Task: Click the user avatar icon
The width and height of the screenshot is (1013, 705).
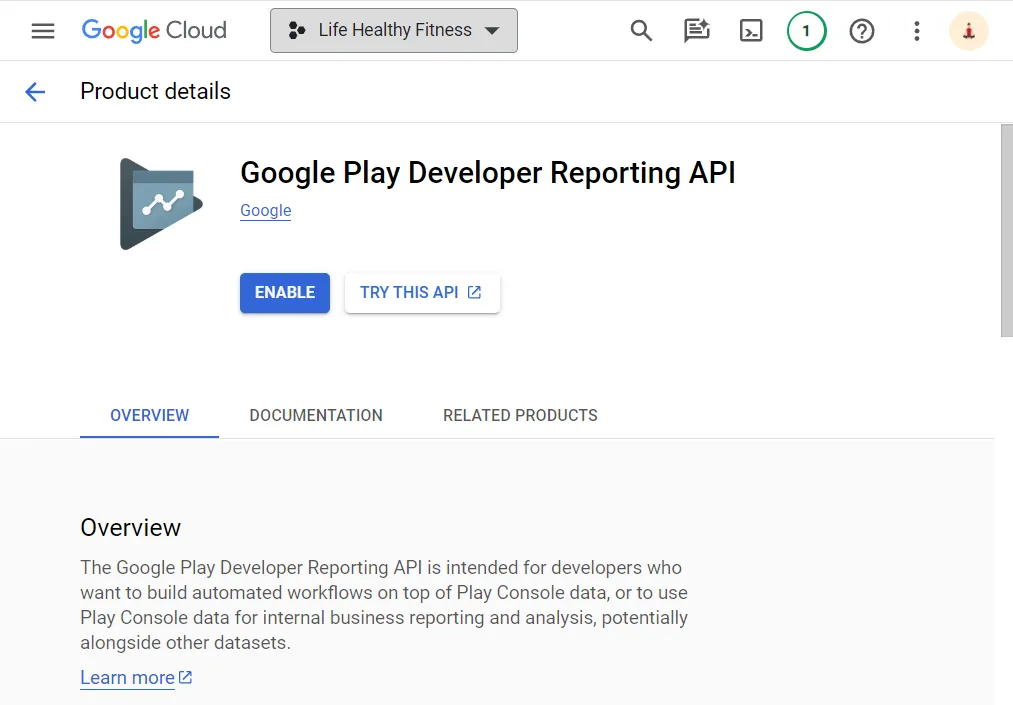Action: [968, 31]
